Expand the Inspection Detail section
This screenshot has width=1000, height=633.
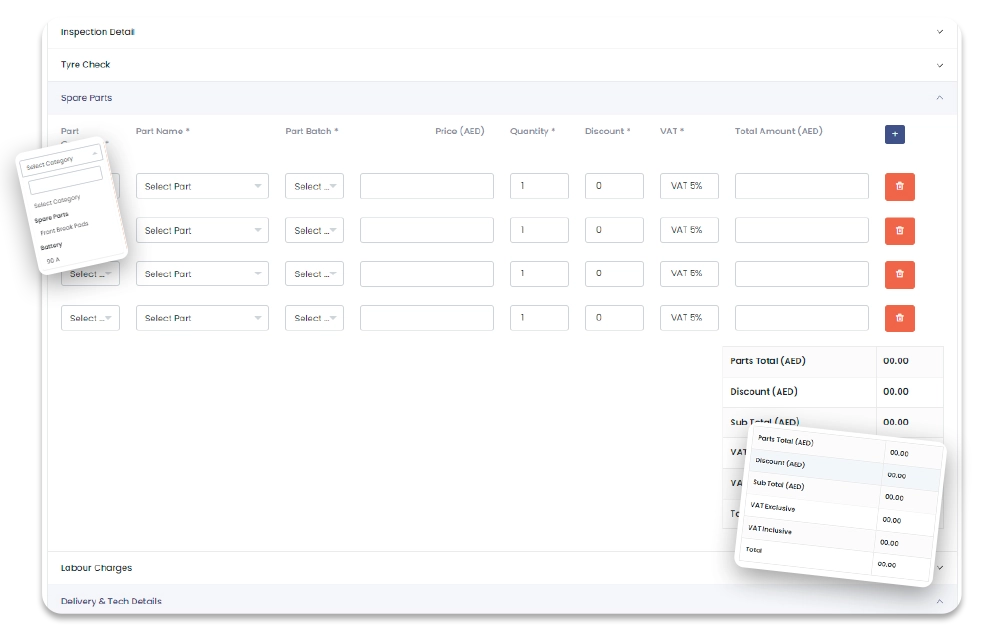[502, 32]
